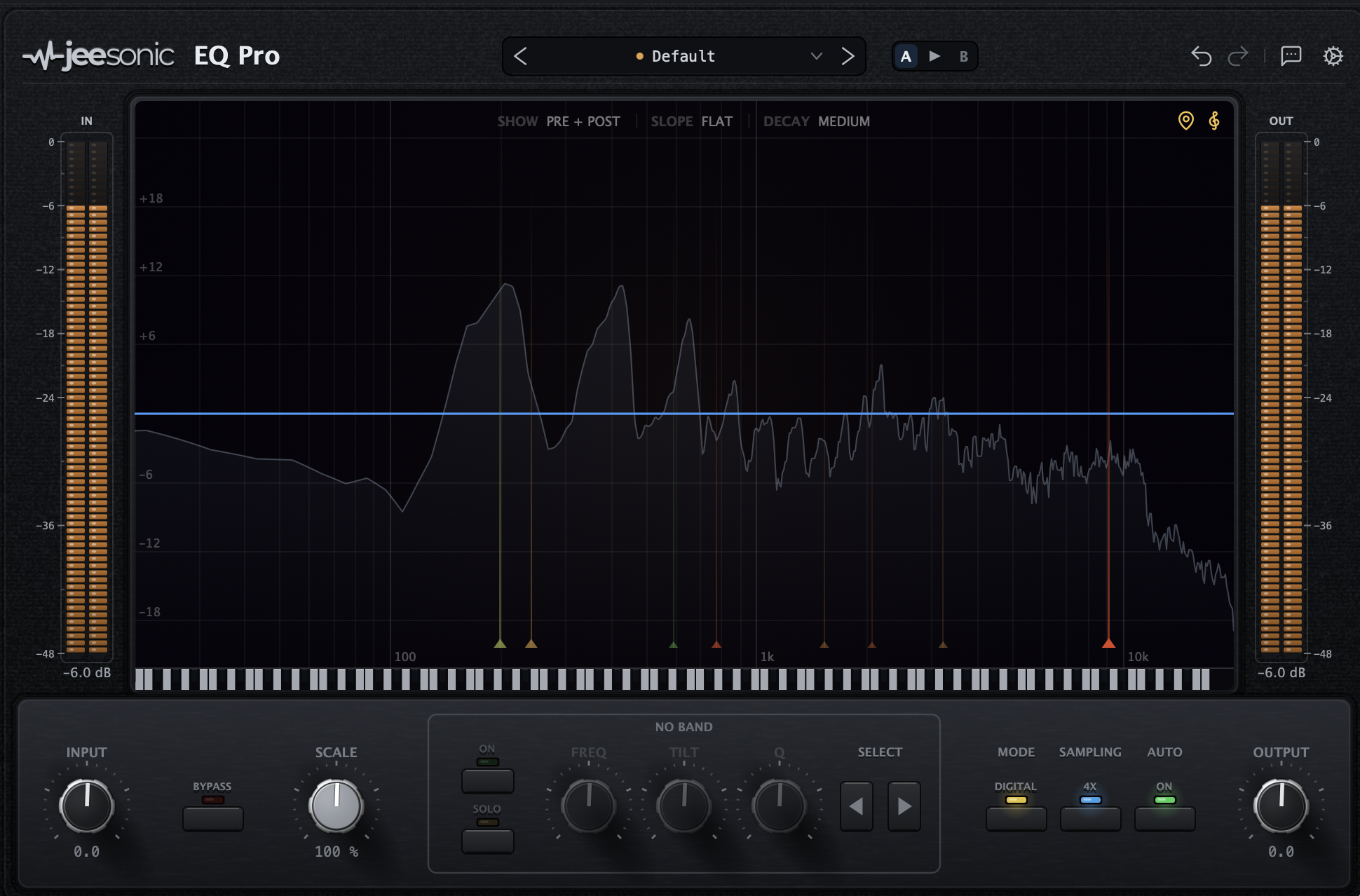Select the bright red band marker near 10k
1360x896 pixels.
coord(1108,643)
